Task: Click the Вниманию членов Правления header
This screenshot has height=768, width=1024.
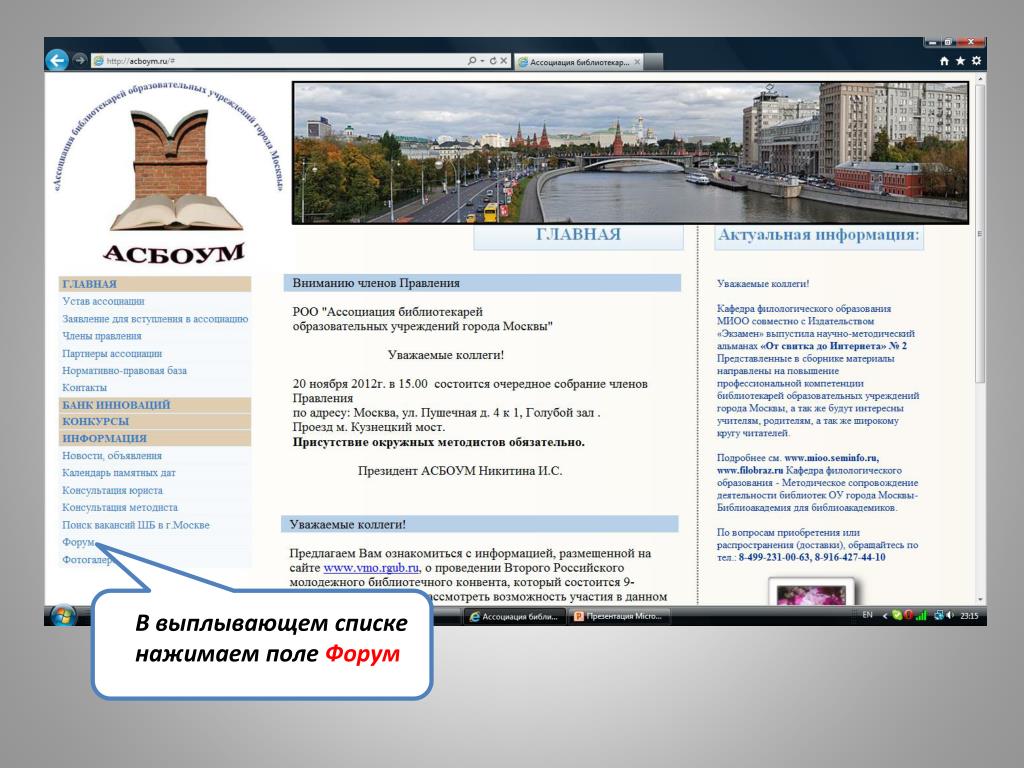Action: pos(483,283)
